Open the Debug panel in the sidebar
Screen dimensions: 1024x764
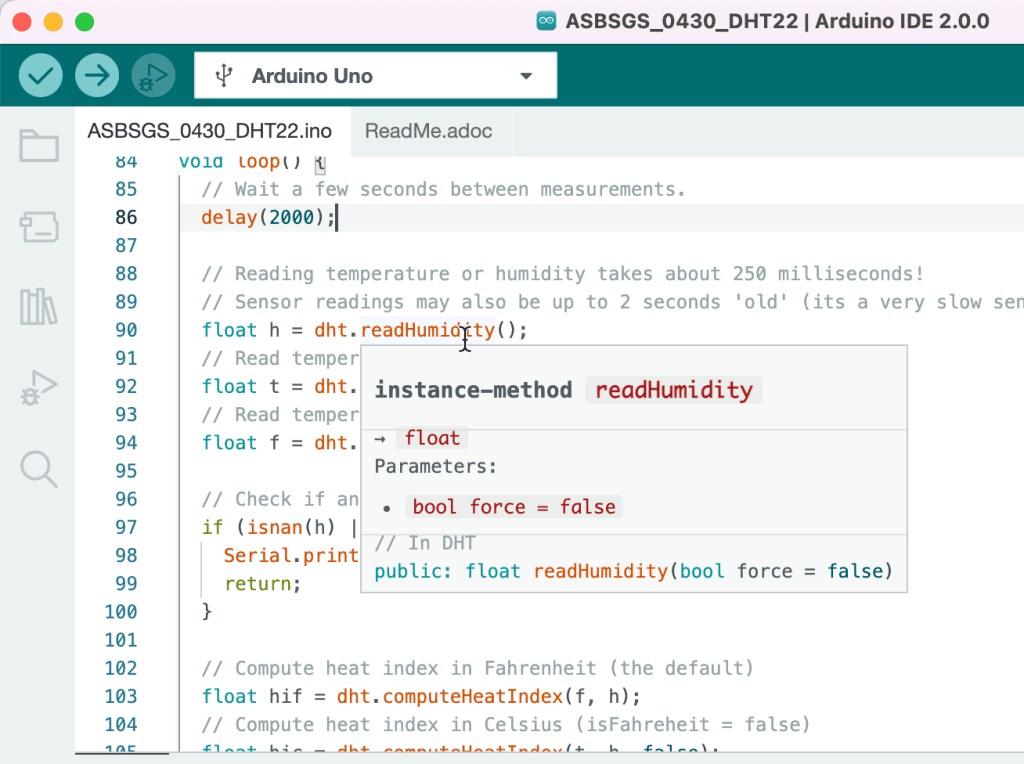39,388
